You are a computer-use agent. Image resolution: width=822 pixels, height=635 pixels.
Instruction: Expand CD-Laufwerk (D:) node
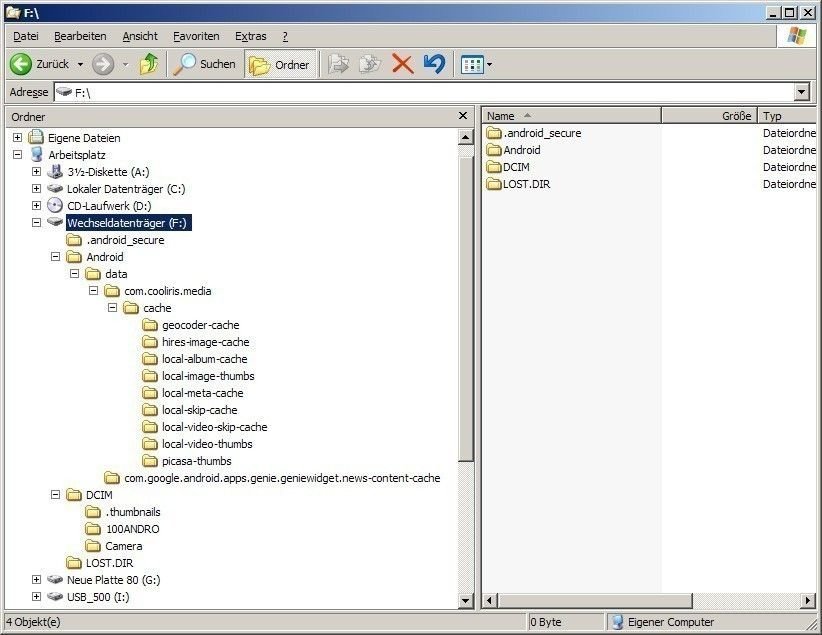pyautogui.click(x=36, y=206)
